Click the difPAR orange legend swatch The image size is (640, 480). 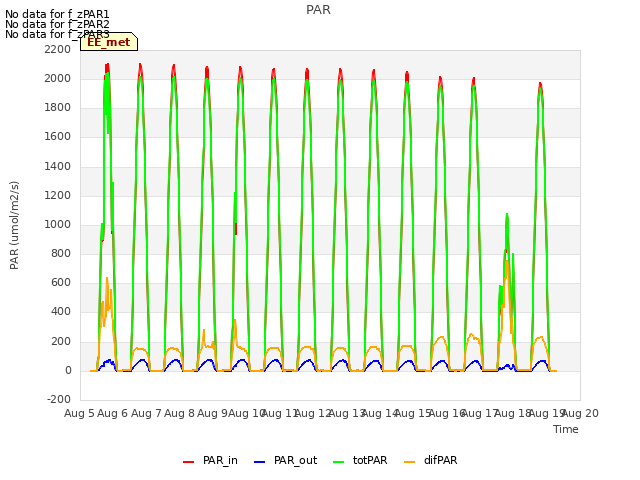409,462
